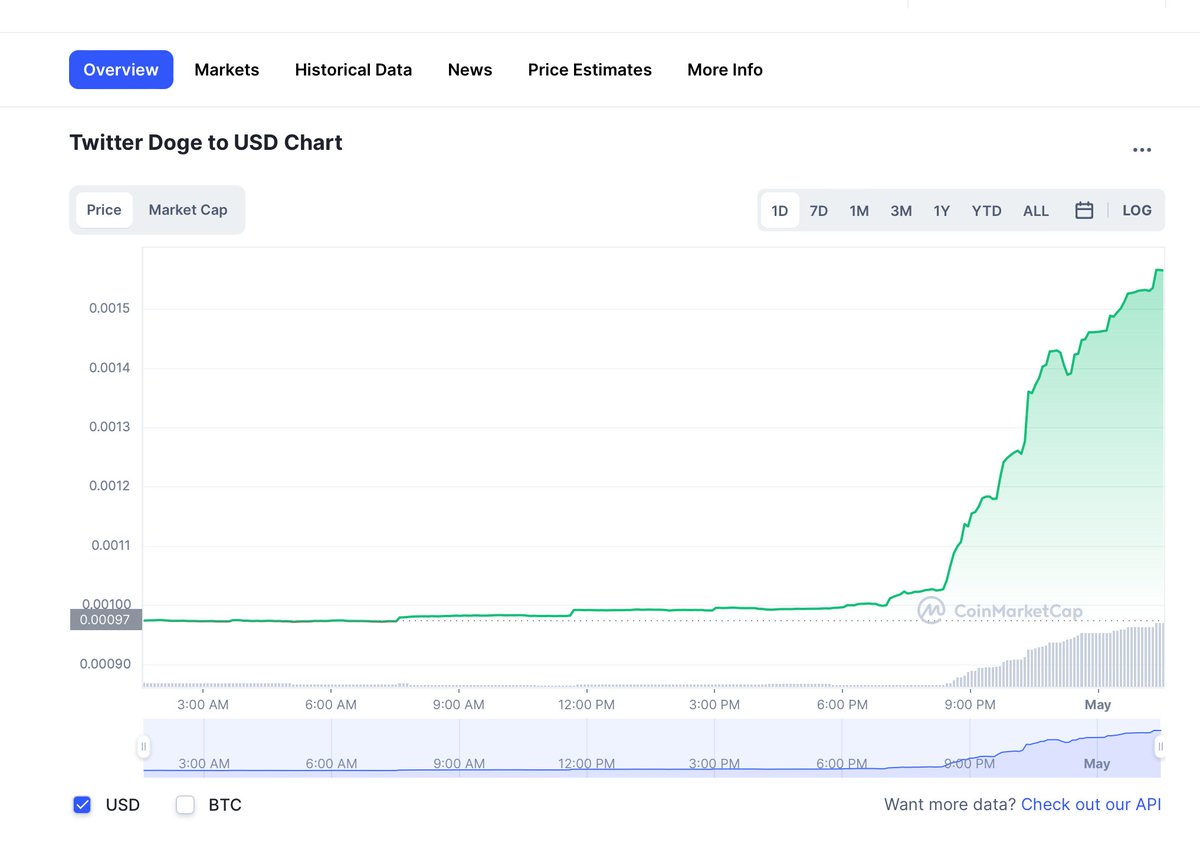Click the Want more data? text

(950, 805)
